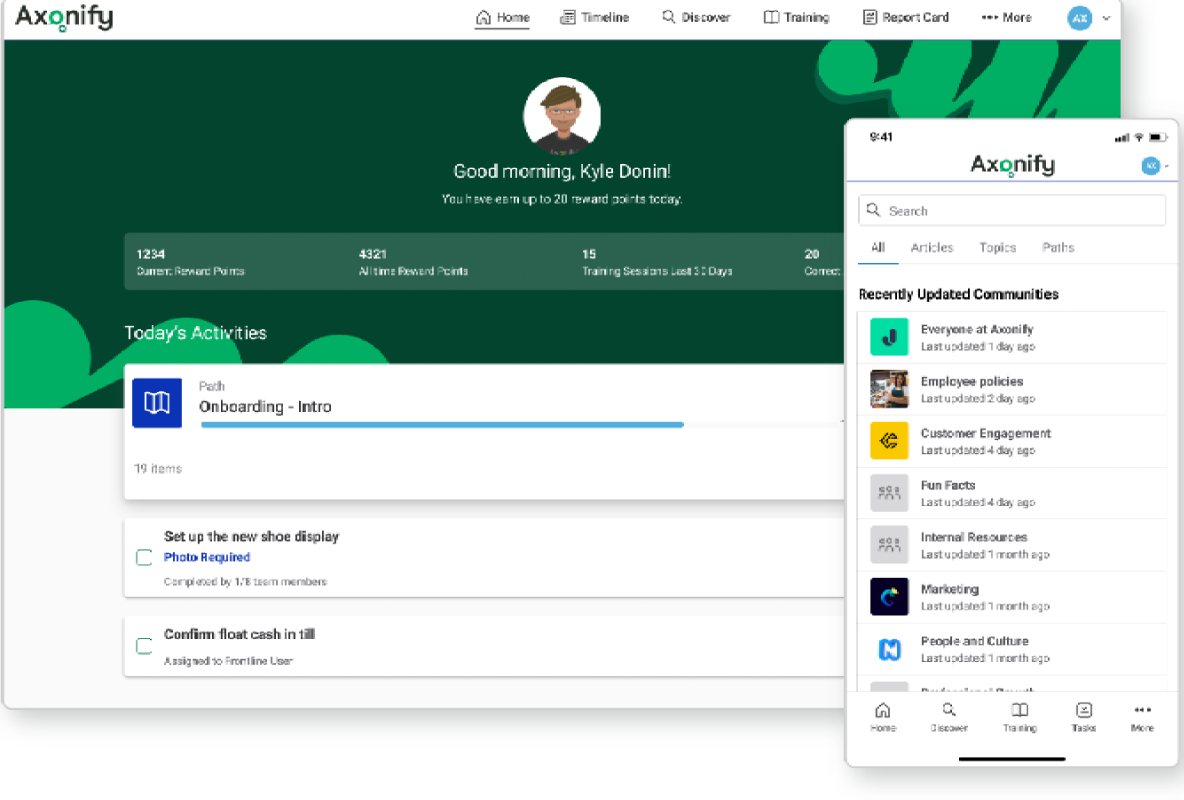This screenshot has height=800, width=1184.
Task: Expand the account dropdown arrow in desktop header
Action: coord(1106,18)
